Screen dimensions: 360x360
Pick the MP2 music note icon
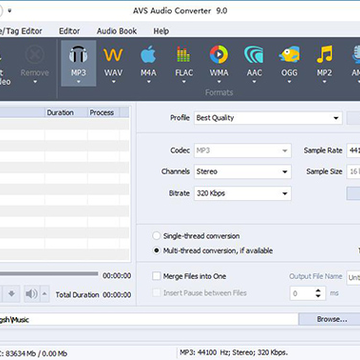tap(324, 55)
